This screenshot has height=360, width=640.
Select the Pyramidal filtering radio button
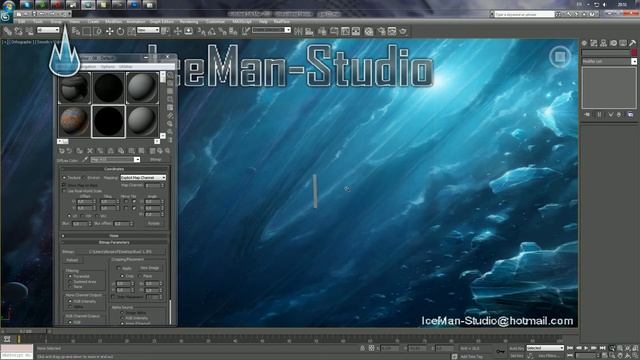(70, 276)
